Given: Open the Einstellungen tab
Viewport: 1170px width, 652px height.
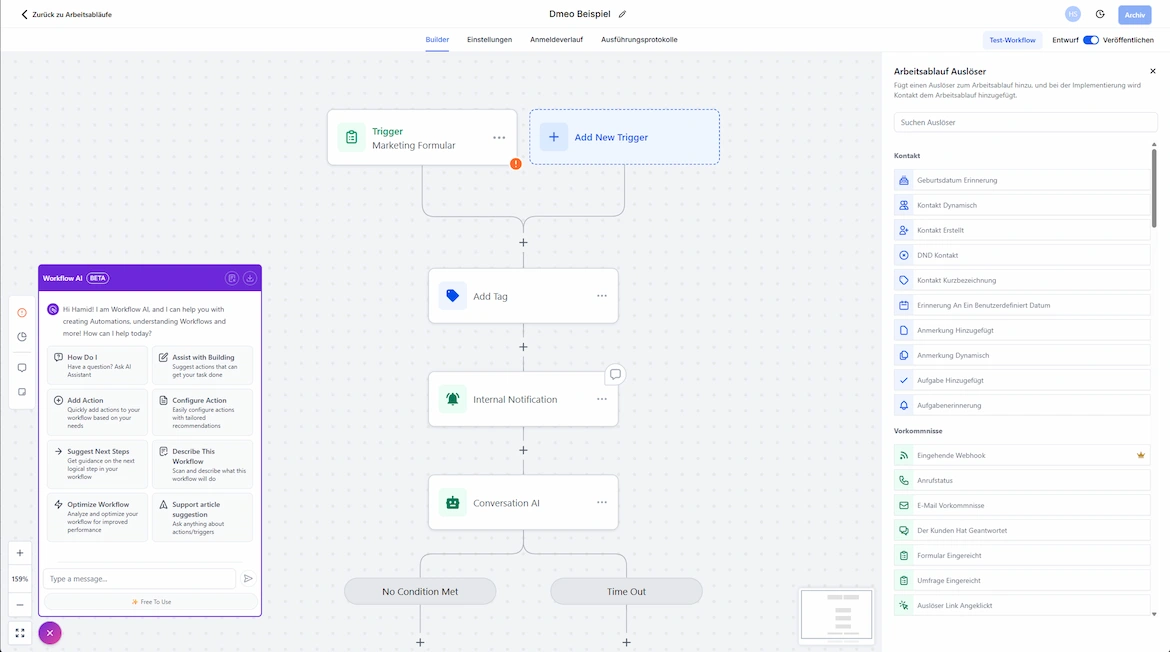Looking at the screenshot, I should click(x=489, y=40).
